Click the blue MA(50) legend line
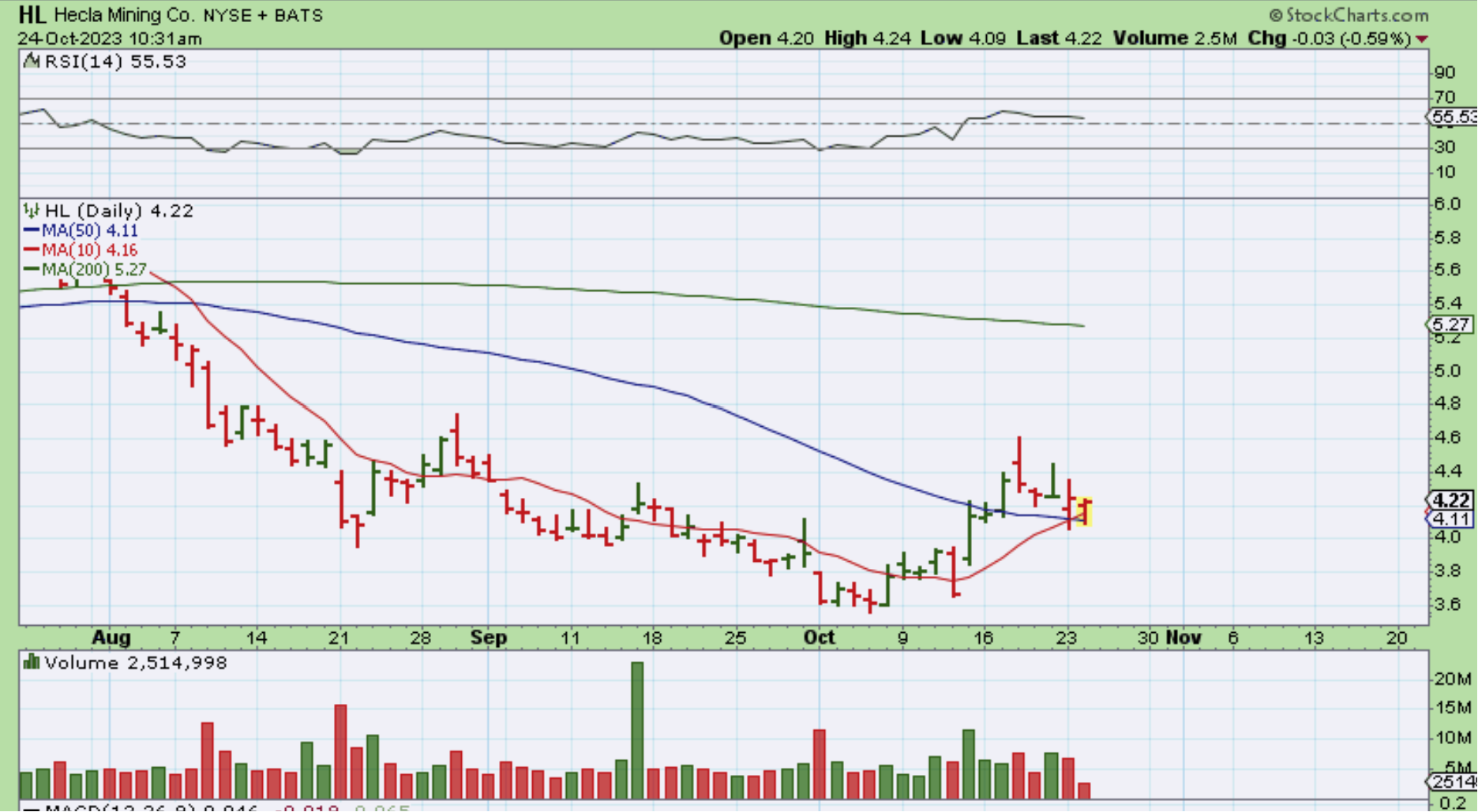Viewport: 1478px width, 812px height. 32,230
